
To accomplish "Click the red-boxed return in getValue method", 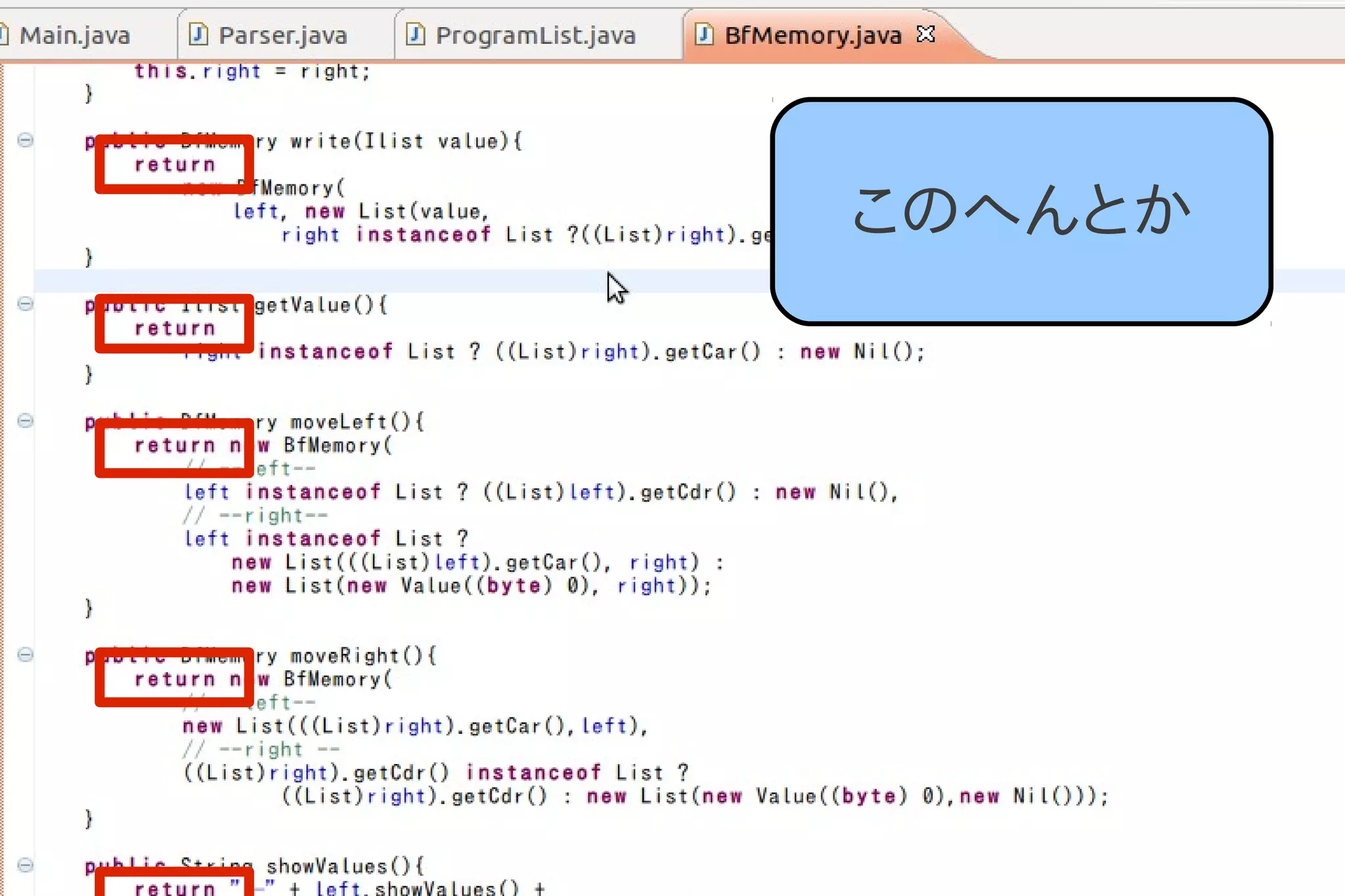I will pos(175,328).
